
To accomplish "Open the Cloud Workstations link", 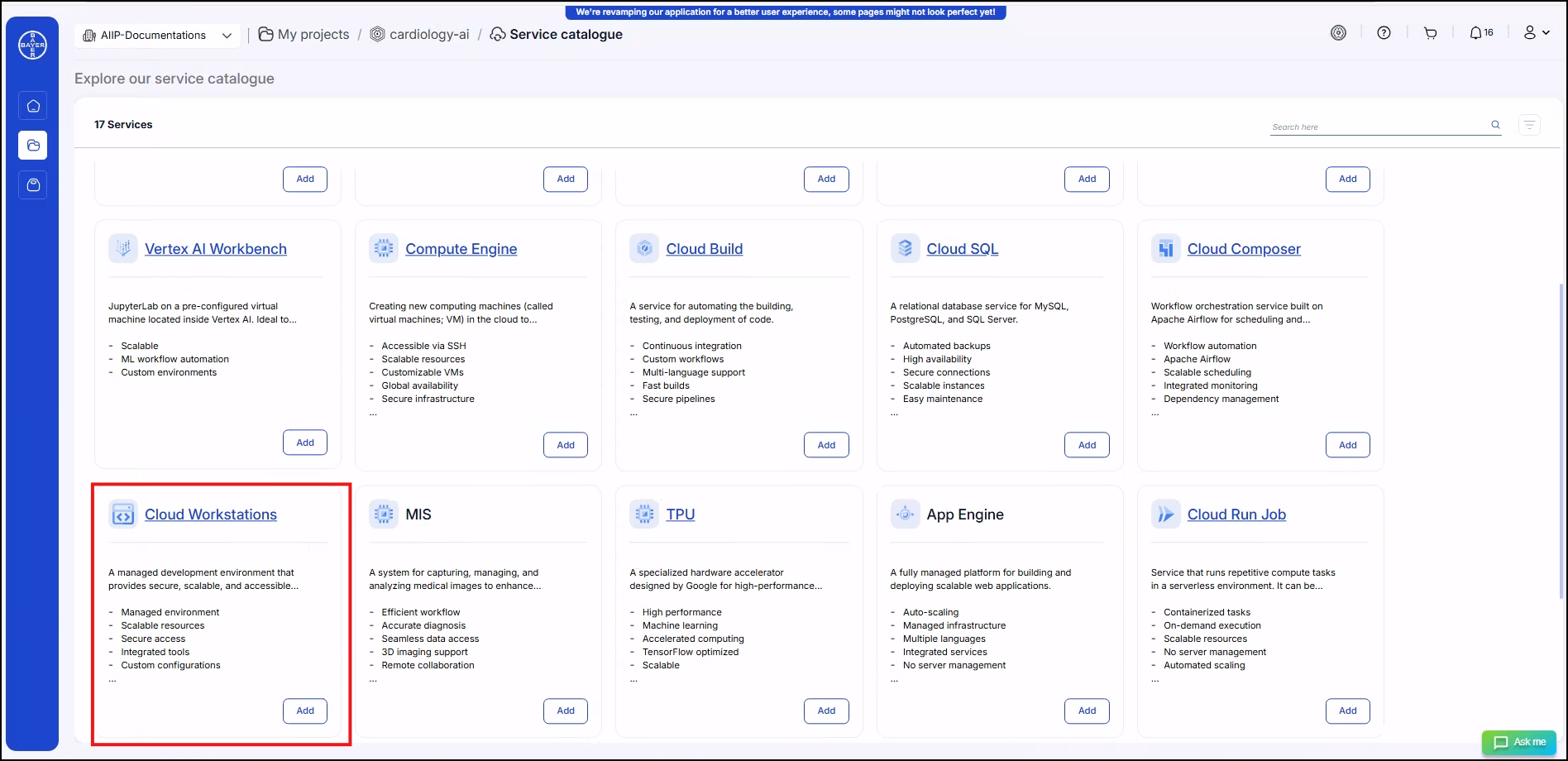I will [x=211, y=515].
